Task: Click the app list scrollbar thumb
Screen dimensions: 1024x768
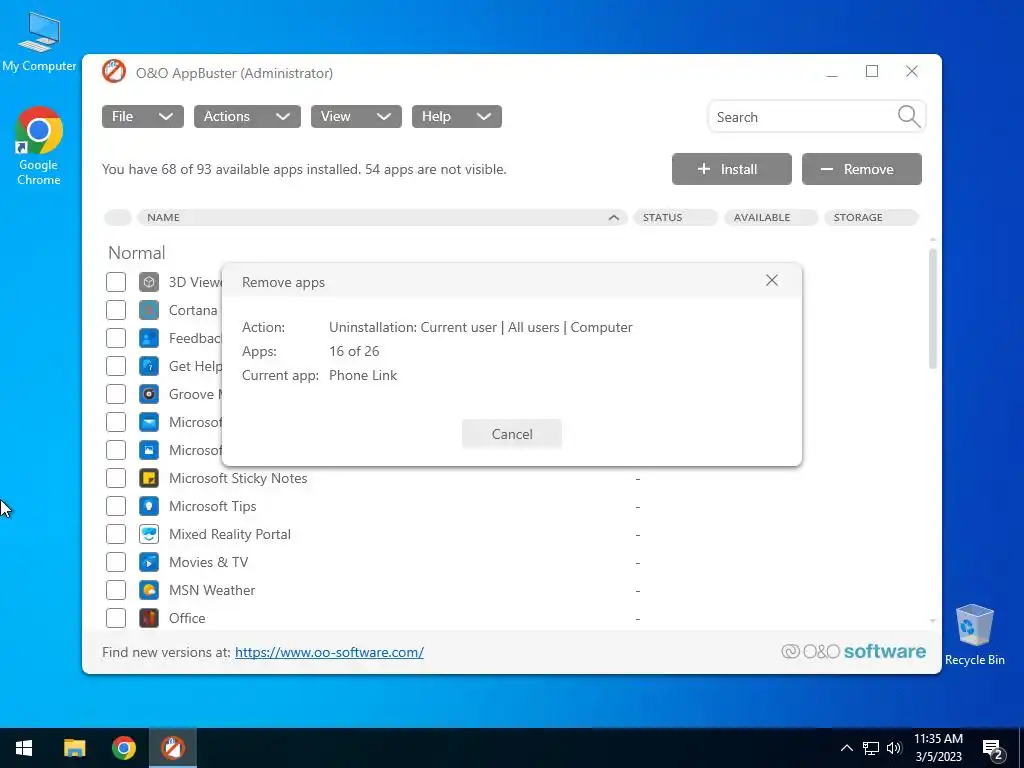Action: pos(933,308)
